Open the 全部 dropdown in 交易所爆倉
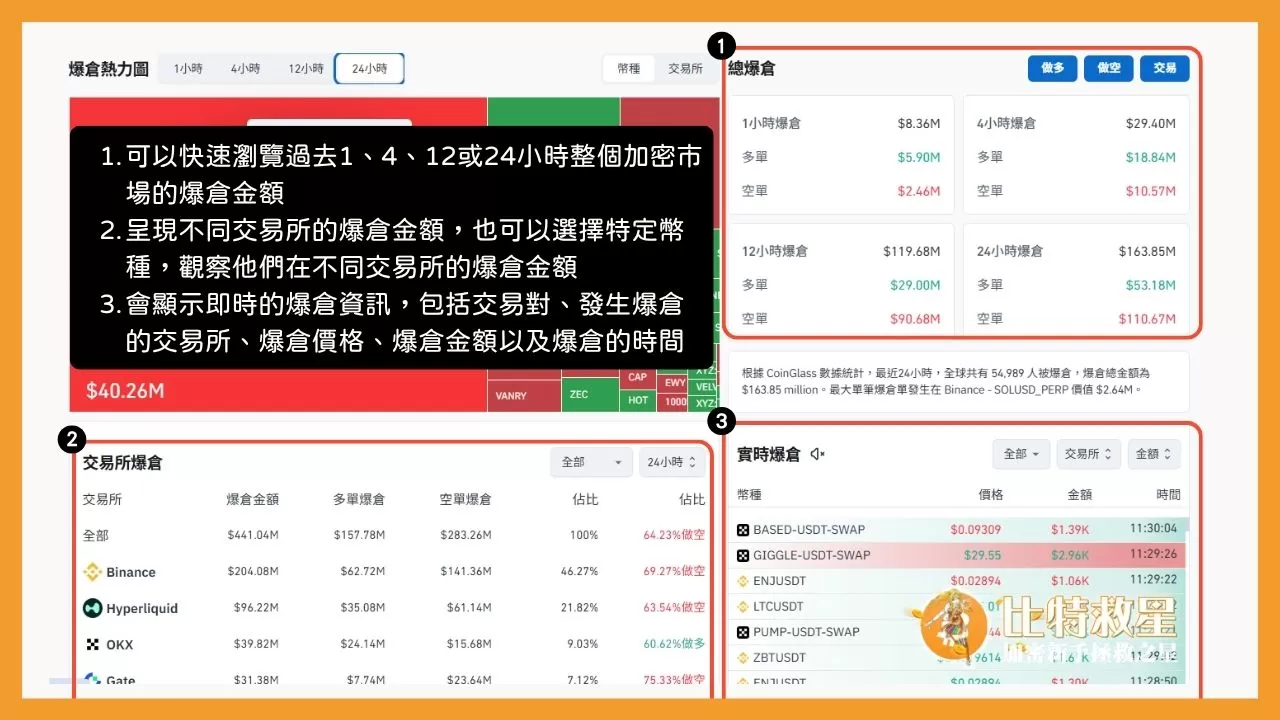1280x720 pixels. coord(591,462)
